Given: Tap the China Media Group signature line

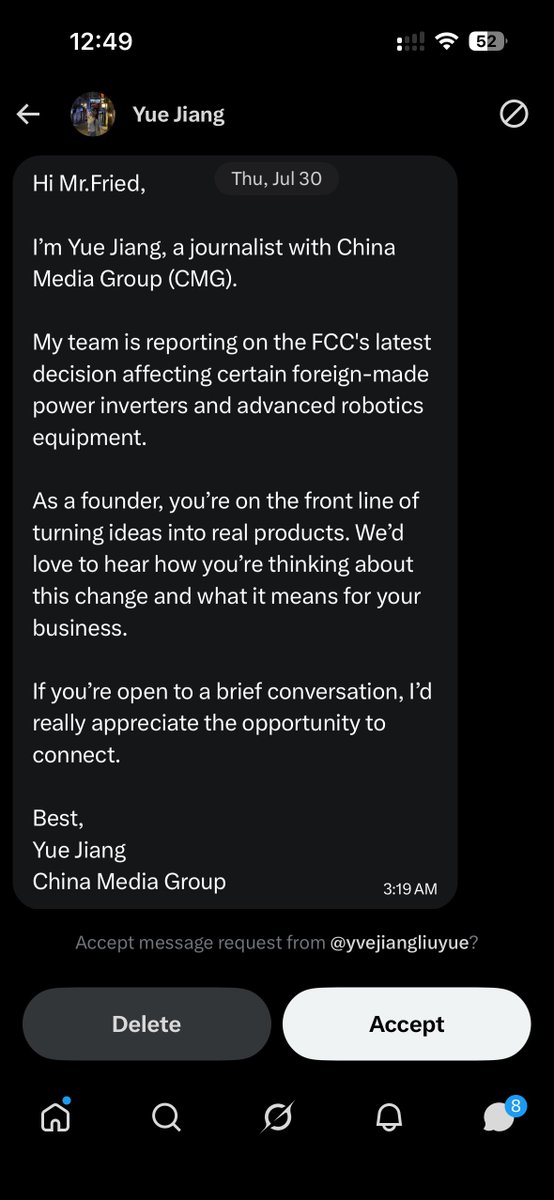Looking at the screenshot, I should click(129, 881).
